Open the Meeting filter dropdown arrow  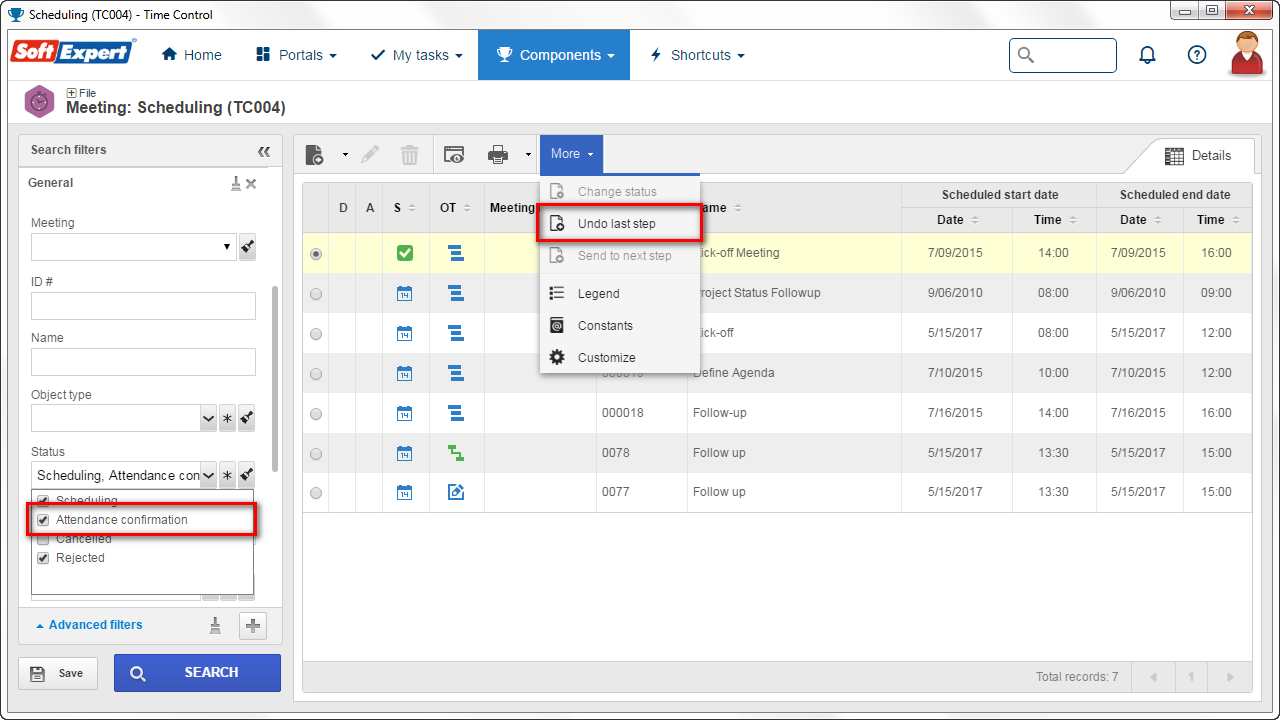tap(227, 247)
